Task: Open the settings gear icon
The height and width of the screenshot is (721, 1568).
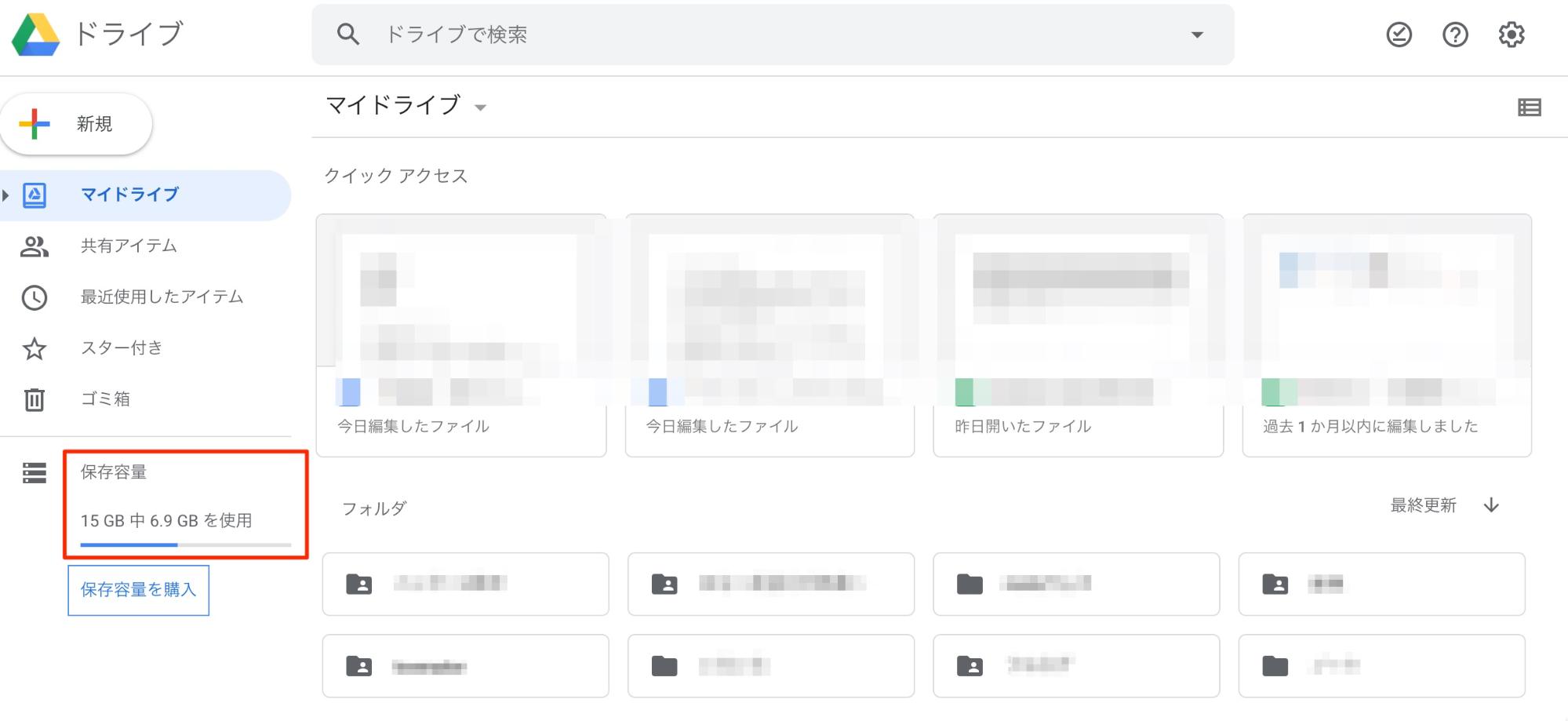Action: (1512, 35)
